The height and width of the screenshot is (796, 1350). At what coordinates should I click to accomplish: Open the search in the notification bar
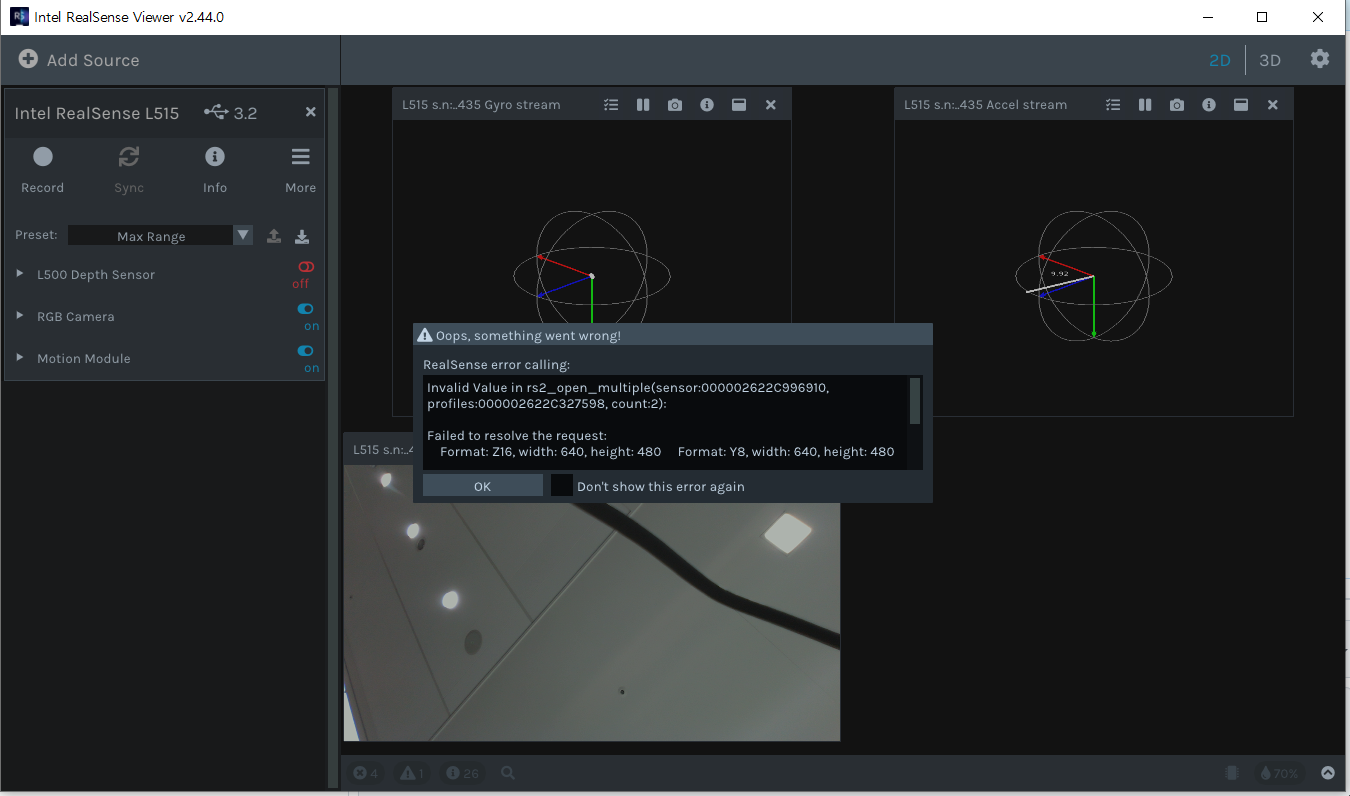point(507,772)
